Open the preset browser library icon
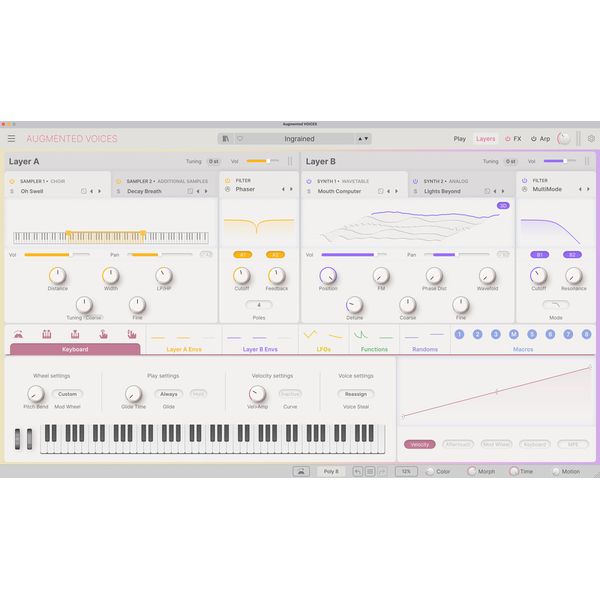 pyautogui.click(x=226, y=139)
